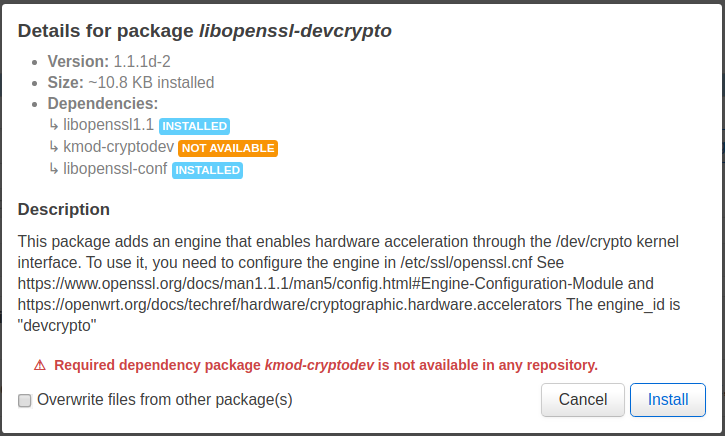Click the 'Overwrite files from other package(s)' label

click(x=165, y=399)
